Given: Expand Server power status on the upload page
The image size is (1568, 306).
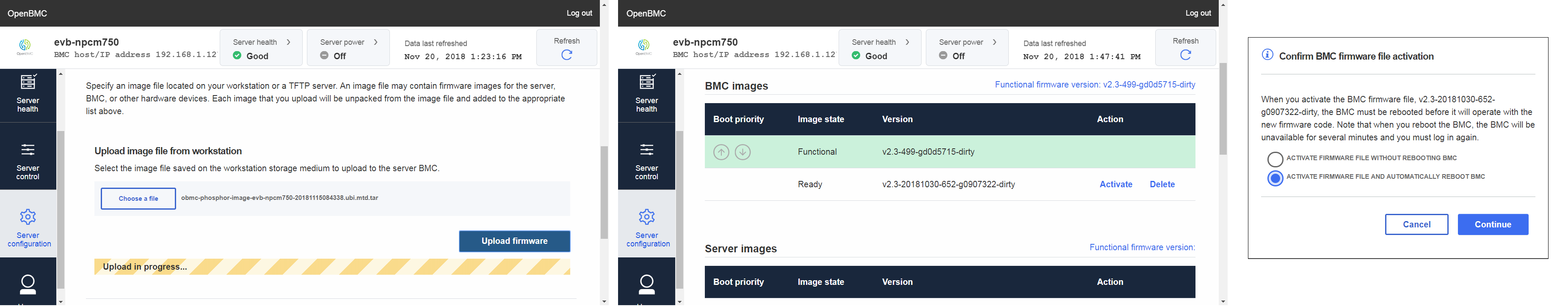Looking at the screenshot, I should 375,42.
